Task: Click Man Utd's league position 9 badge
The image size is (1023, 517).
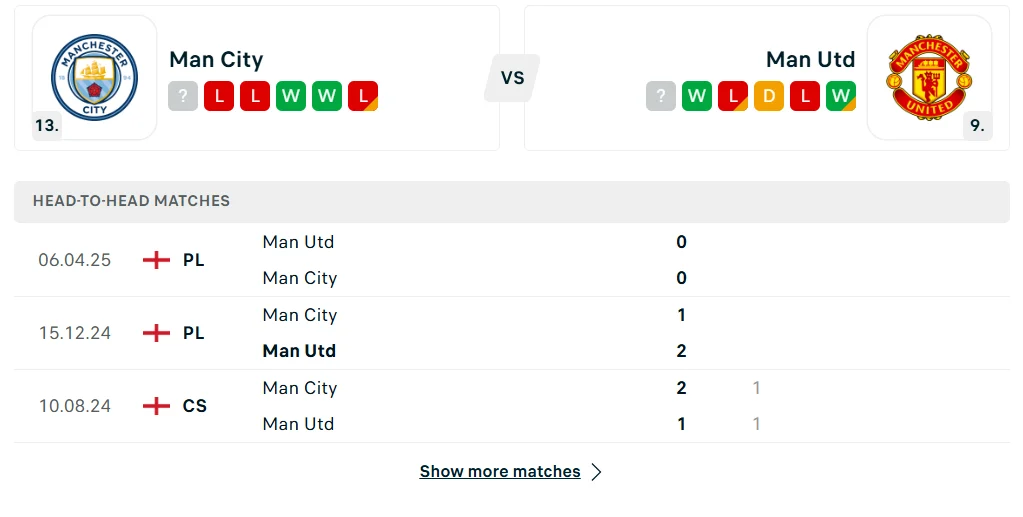Action: tap(977, 126)
